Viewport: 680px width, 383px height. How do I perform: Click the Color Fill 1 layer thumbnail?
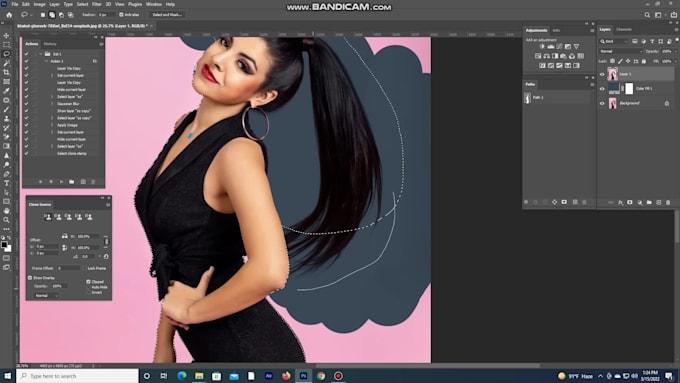(613, 88)
